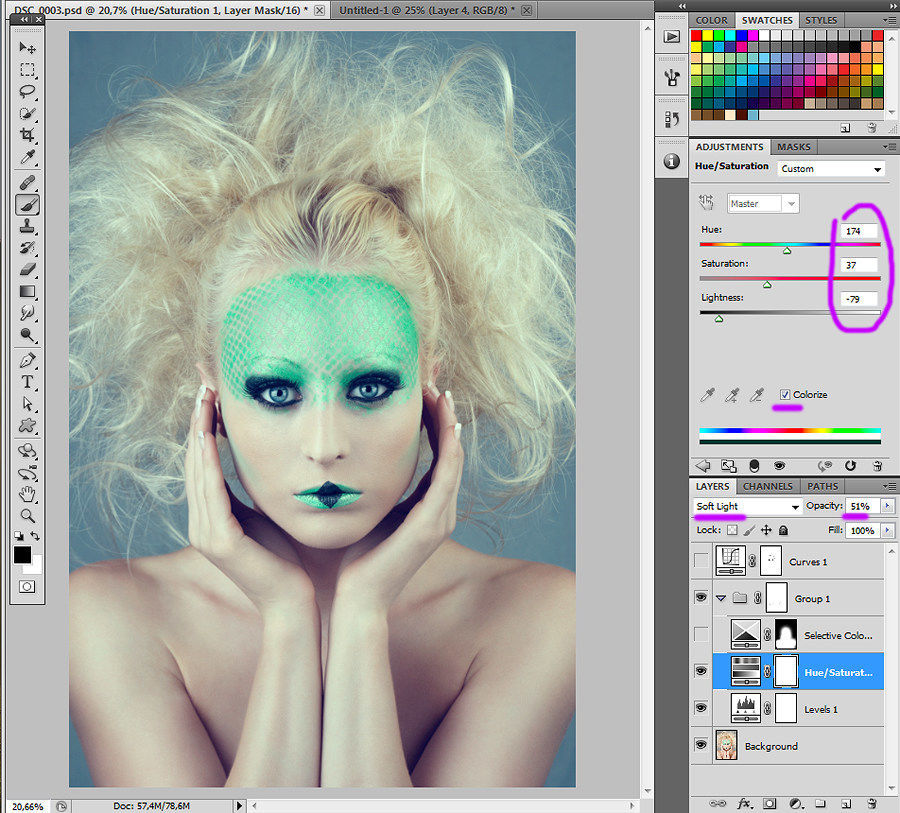Select the Path Selection tool
Screen dimensions: 900x813
tap(27, 404)
